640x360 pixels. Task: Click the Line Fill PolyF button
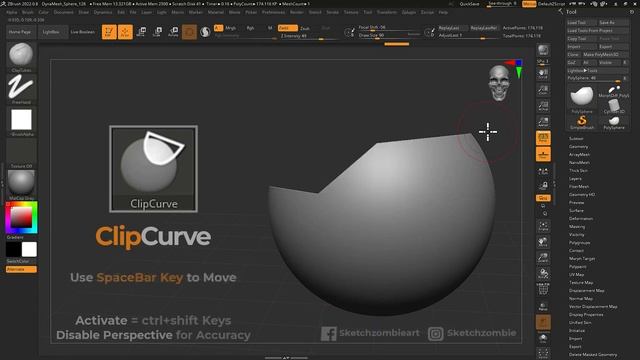click(x=543, y=290)
